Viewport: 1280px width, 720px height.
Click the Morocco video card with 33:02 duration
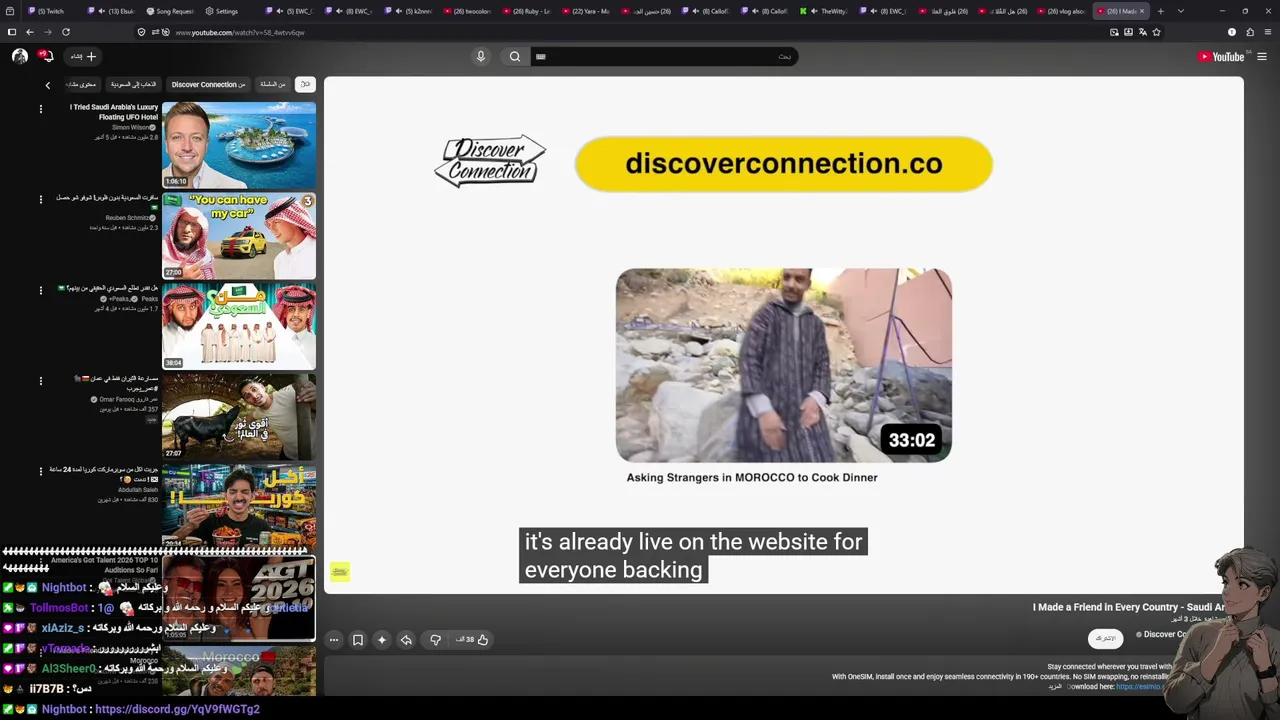[x=784, y=365]
